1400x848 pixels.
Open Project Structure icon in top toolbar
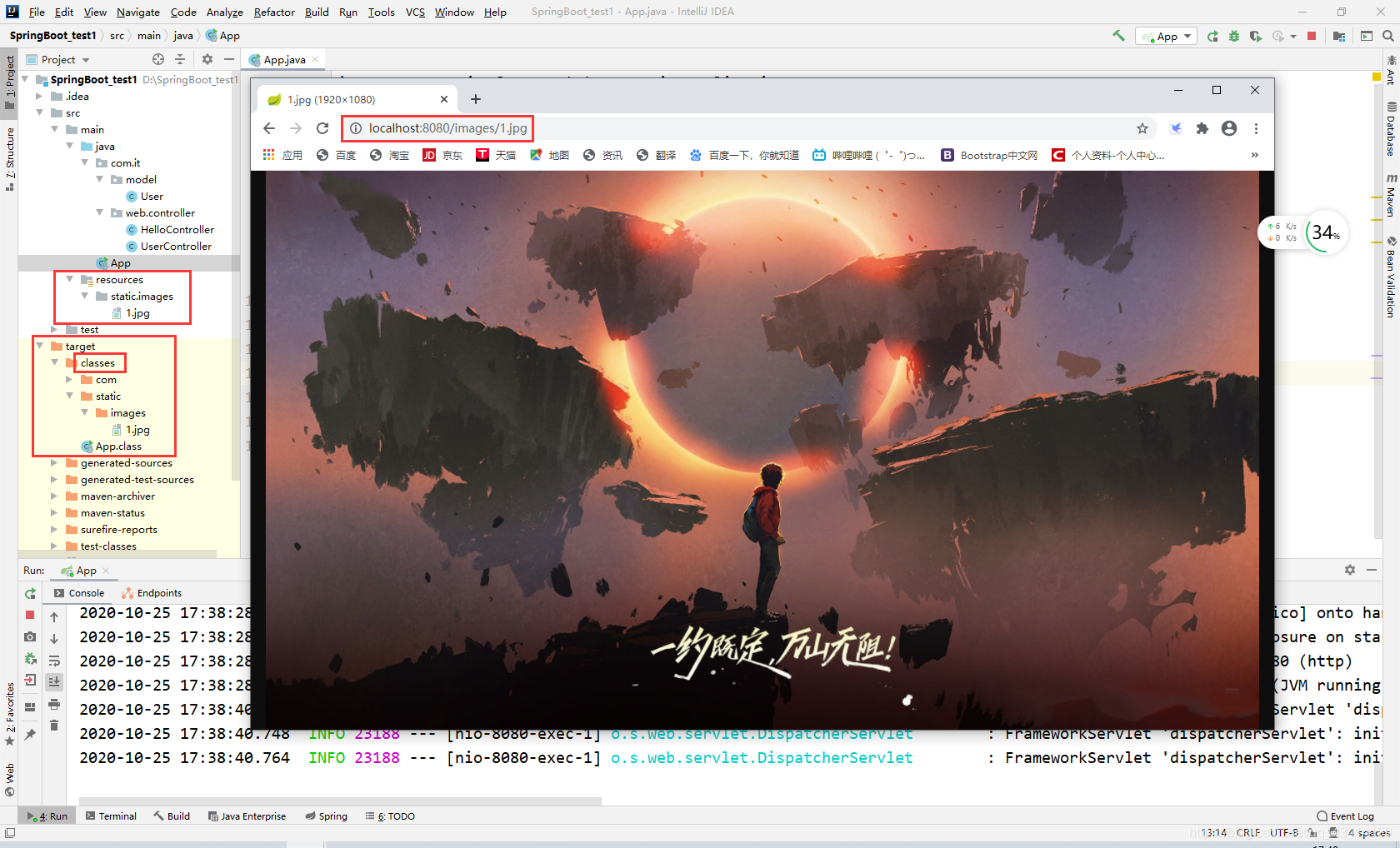click(1339, 36)
